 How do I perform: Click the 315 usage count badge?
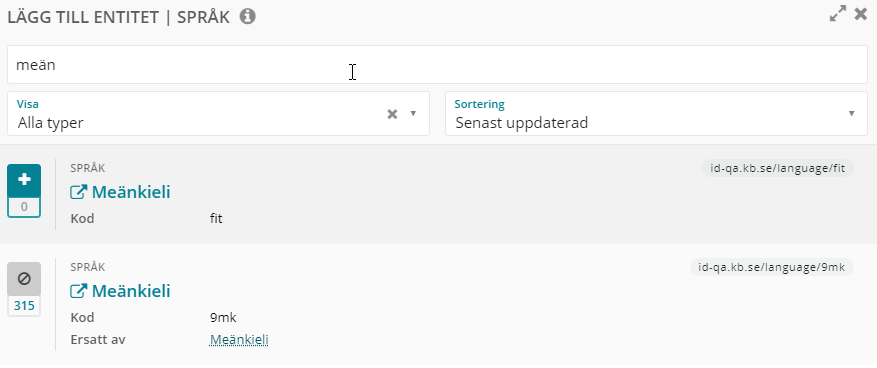pyautogui.click(x=24, y=306)
